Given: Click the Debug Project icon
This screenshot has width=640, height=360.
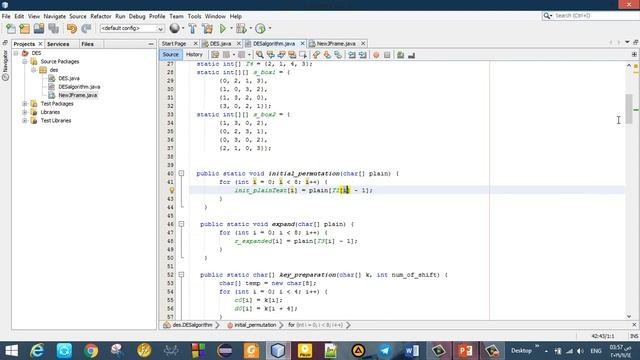Looking at the screenshot, I should coord(241,28).
